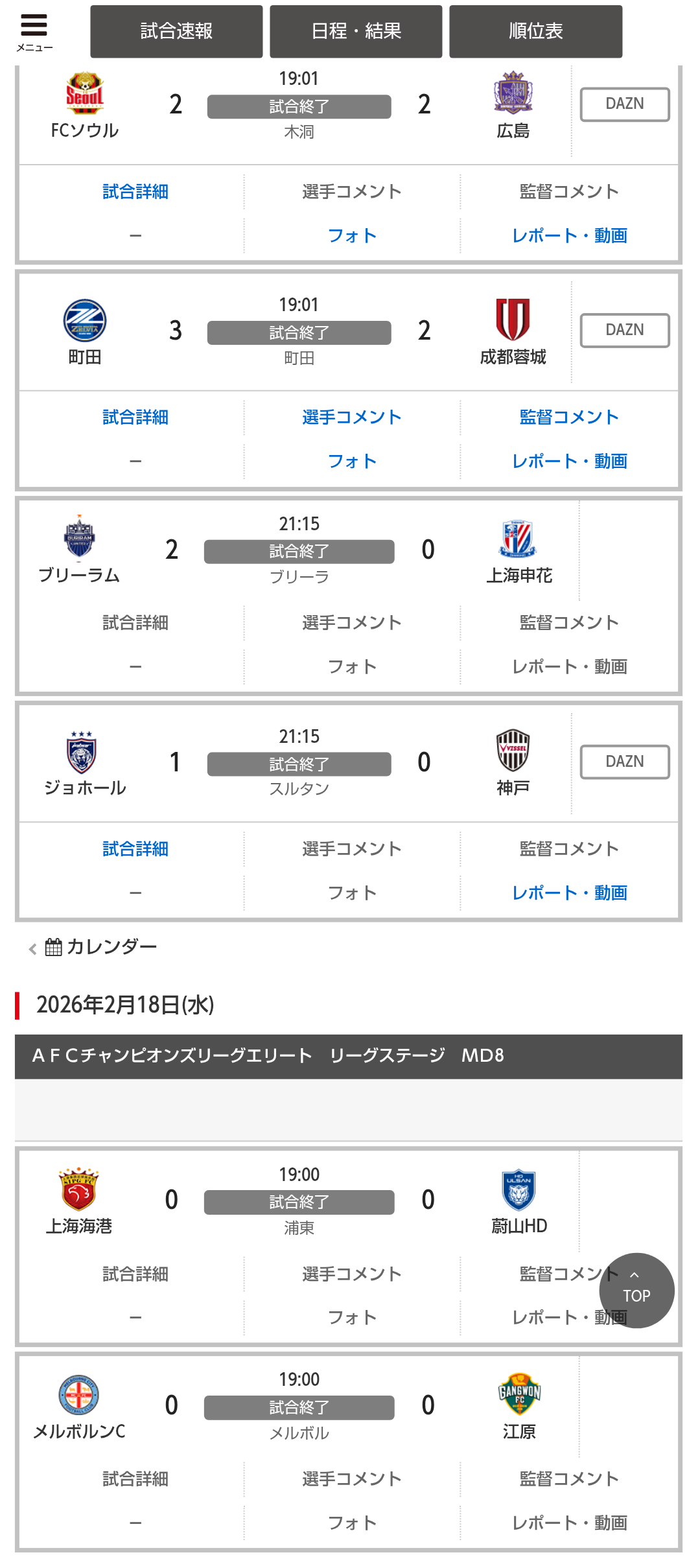View フォト for FCソウル vs 広島
The image size is (700, 1568).
(x=352, y=236)
